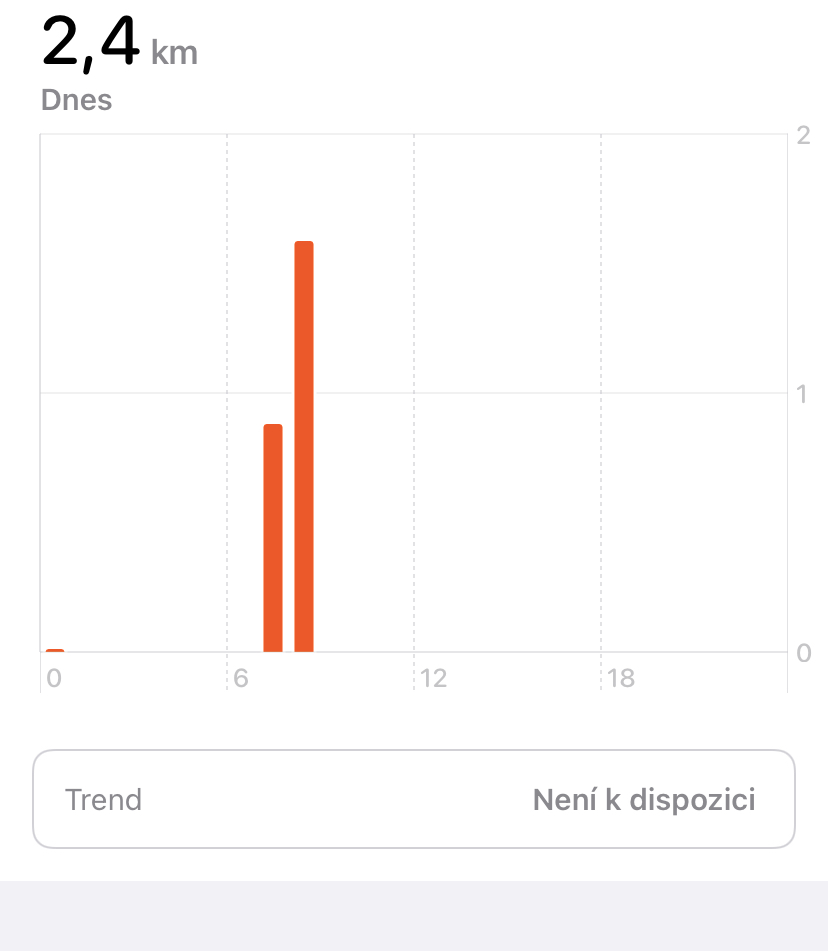The height and width of the screenshot is (951, 828).
Task: Tap the 'Trend' word in the card
Action: (x=103, y=799)
